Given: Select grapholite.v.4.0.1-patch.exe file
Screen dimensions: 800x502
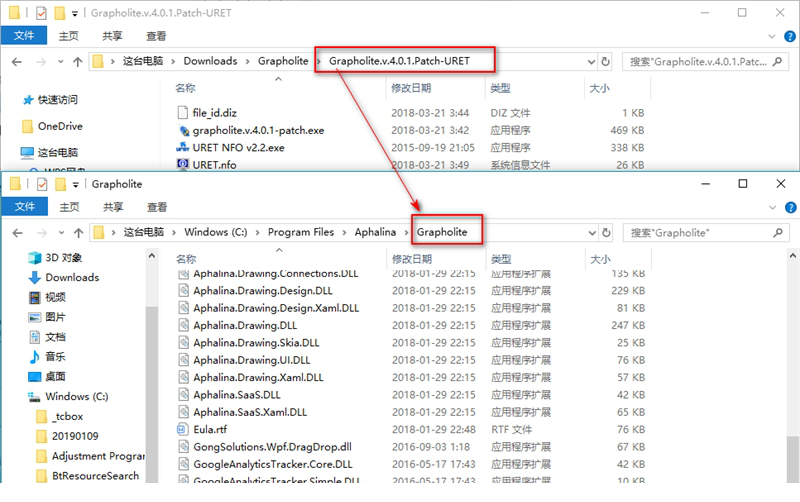Looking at the screenshot, I should (x=258, y=130).
